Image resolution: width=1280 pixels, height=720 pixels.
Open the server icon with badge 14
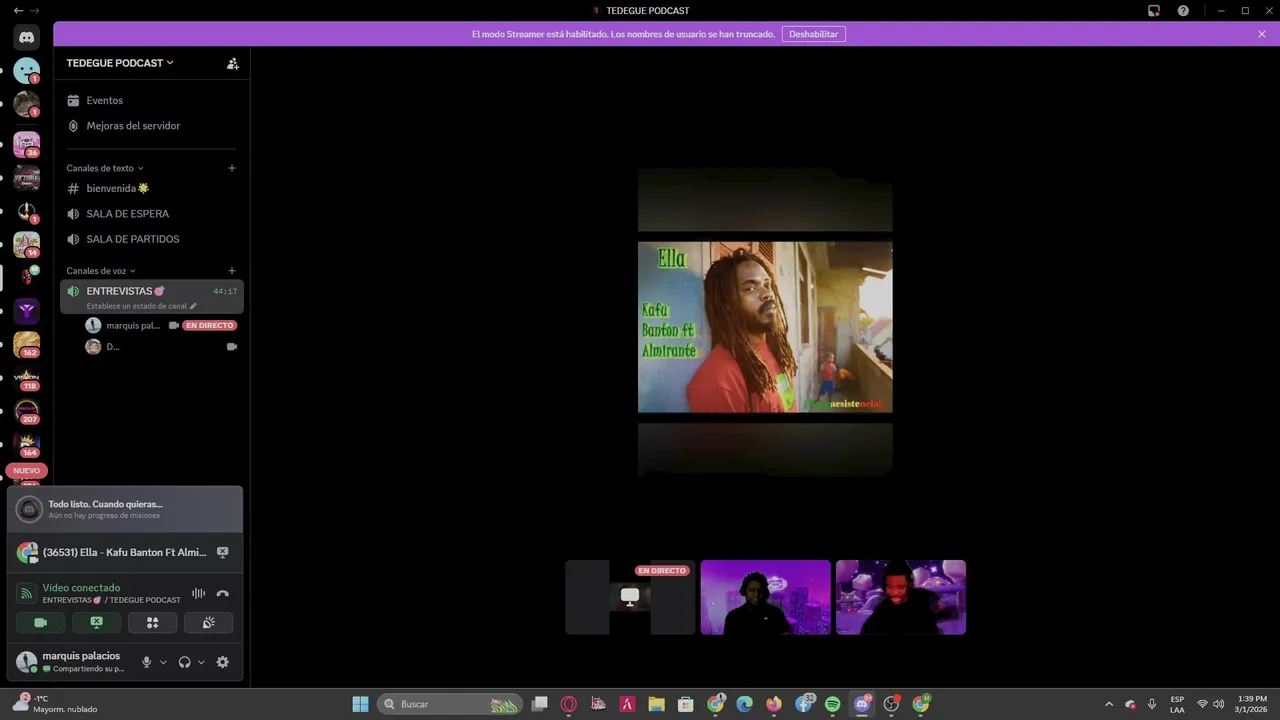(x=27, y=245)
